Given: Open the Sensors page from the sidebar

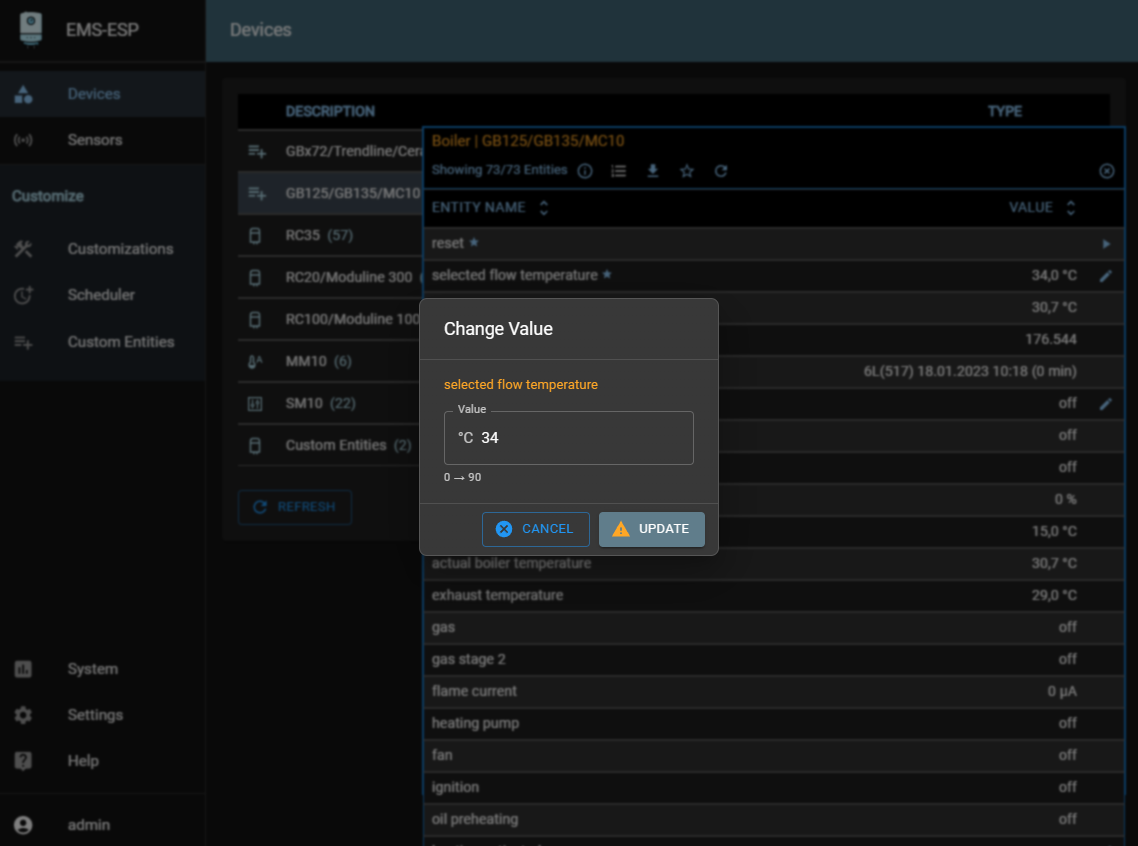Looking at the screenshot, I should click(94, 140).
